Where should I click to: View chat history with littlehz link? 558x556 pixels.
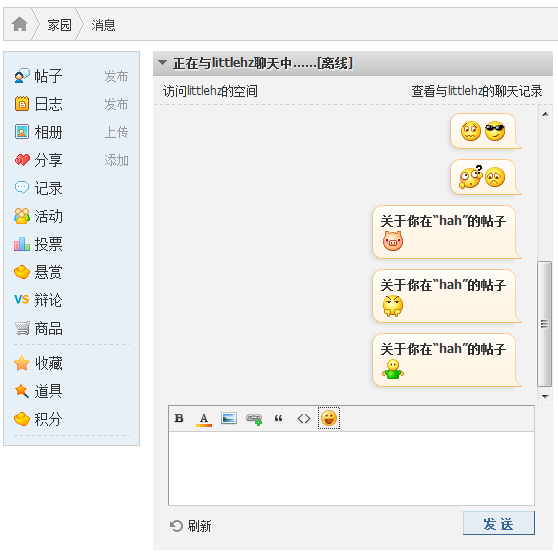pos(477,91)
